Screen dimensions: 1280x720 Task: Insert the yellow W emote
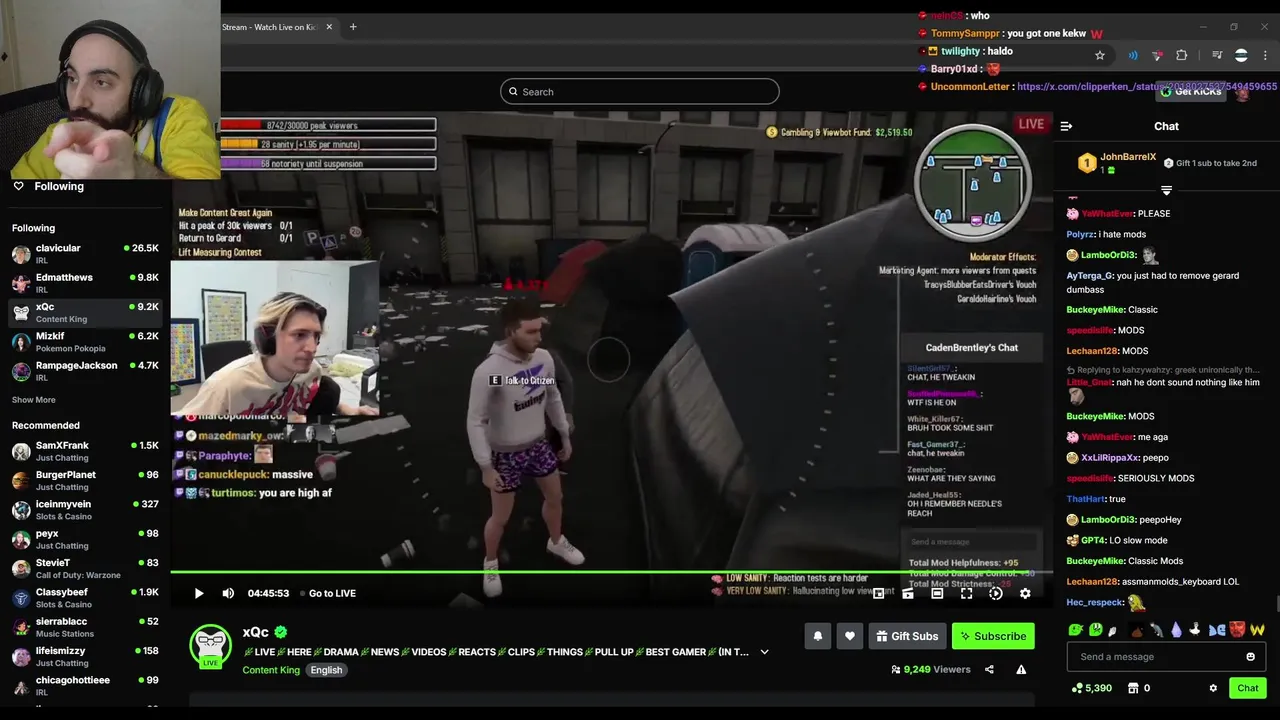1257,630
